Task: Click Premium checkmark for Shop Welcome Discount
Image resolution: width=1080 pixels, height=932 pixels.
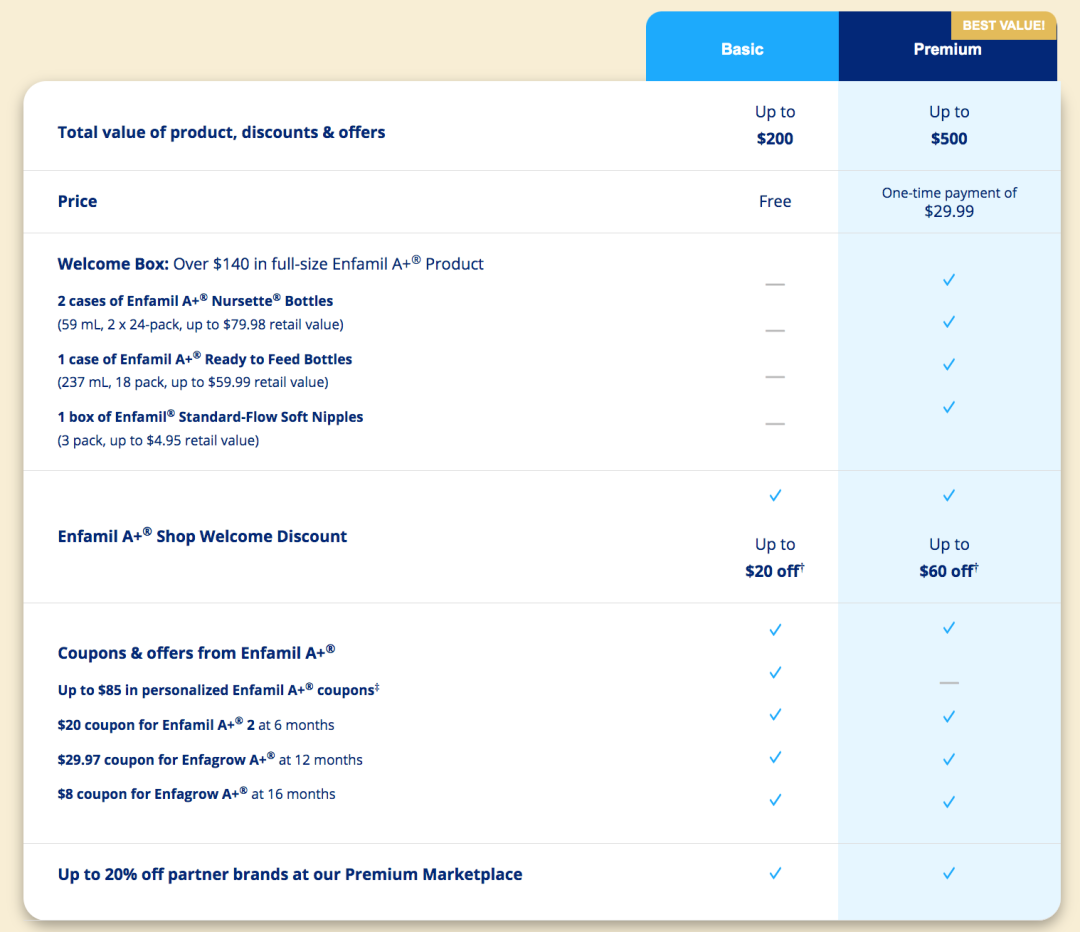Action: point(949,495)
